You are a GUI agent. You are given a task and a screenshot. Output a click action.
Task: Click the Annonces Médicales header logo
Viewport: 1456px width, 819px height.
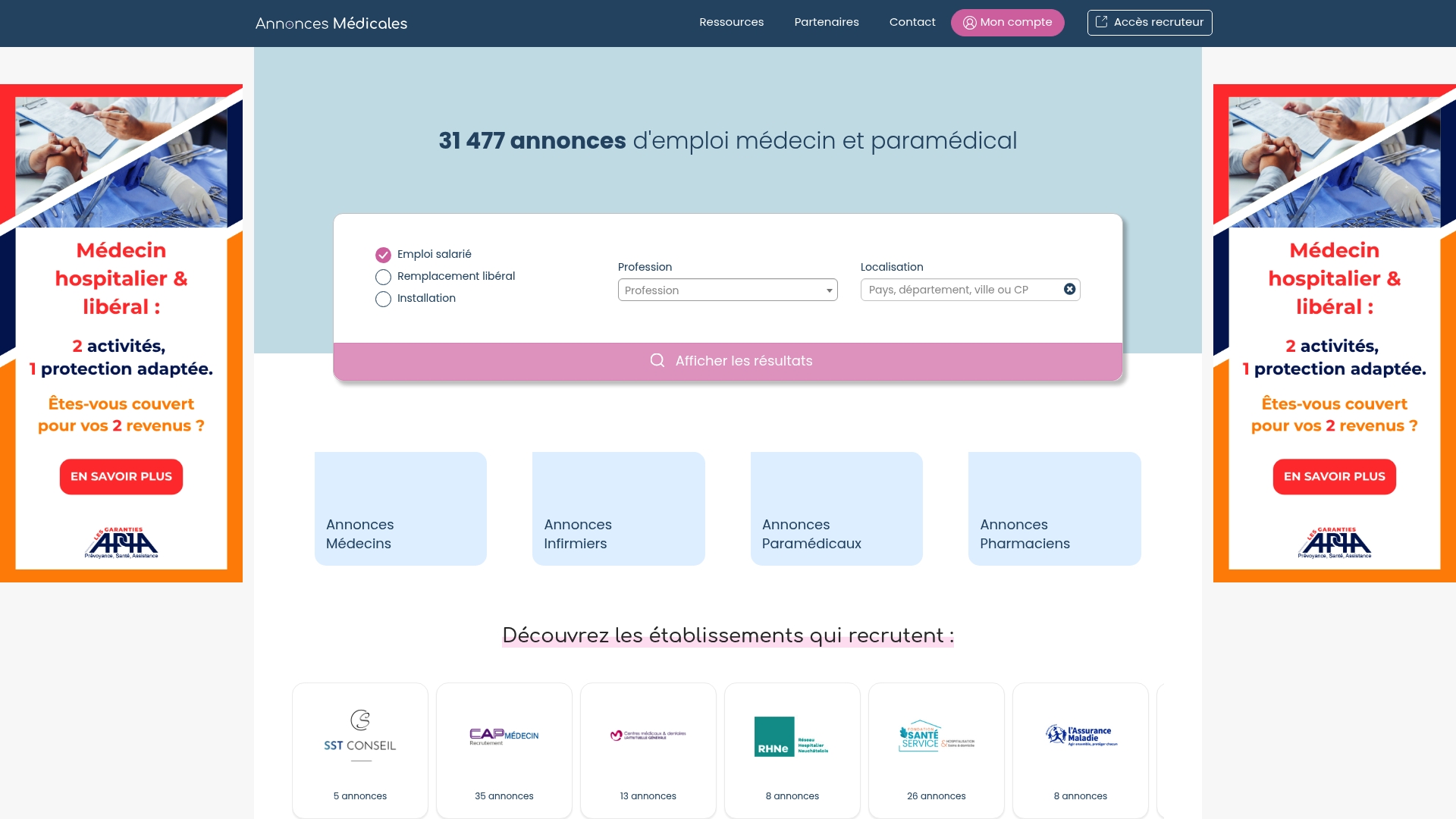tap(331, 23)
